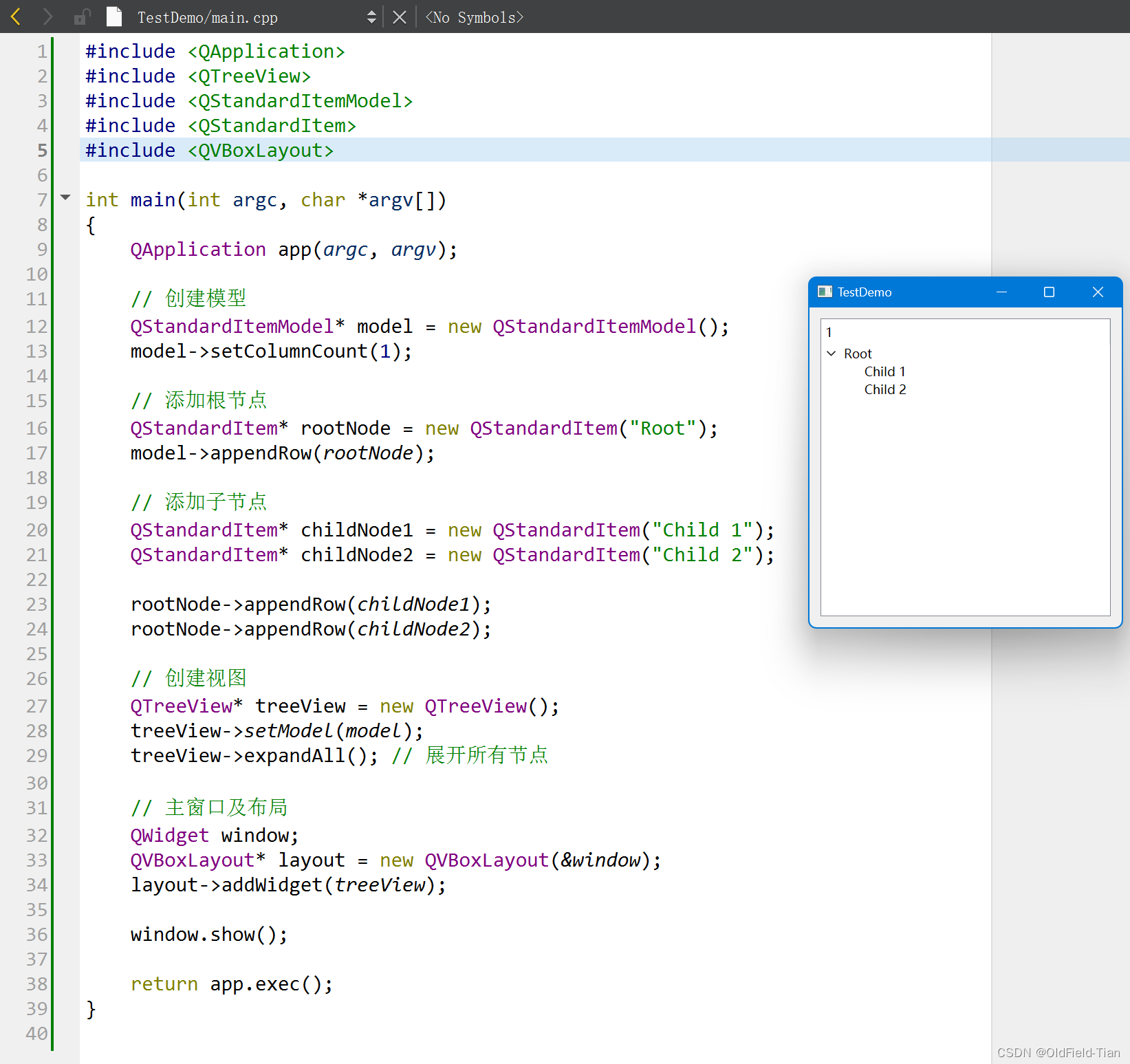Viewport: 1130px width, 1064px height.
Task: Click the QApplication app(argc, argv); line
Action: point(294,250)
